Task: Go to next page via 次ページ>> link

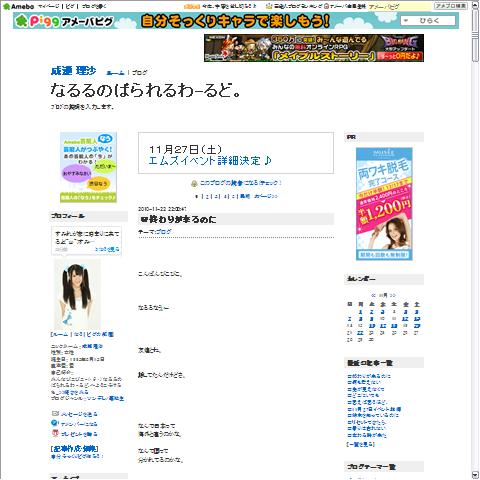Action: pyautogui.click(x=266, y=196)
